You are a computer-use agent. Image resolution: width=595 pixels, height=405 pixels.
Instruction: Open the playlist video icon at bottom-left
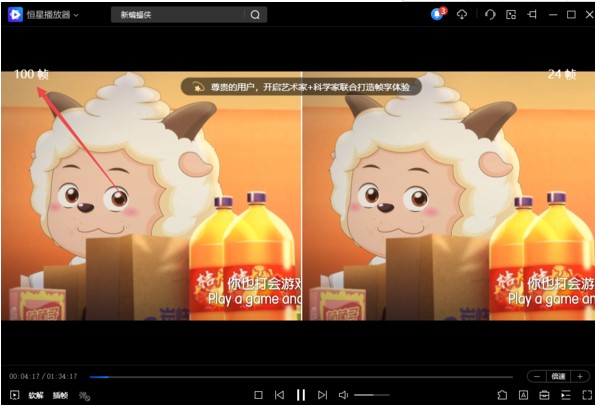click(x=15, y=395)
